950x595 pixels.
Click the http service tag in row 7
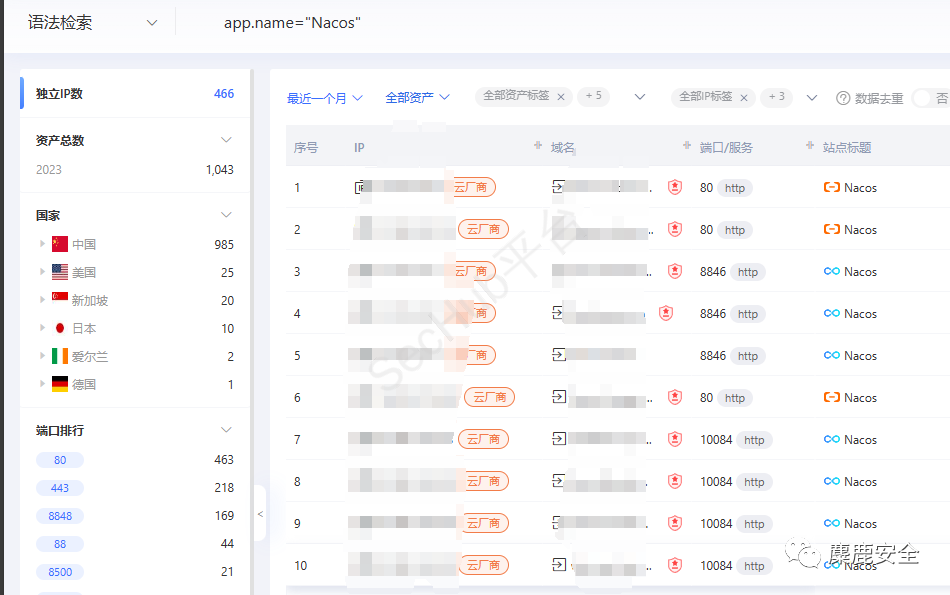(x=754, y=440)
